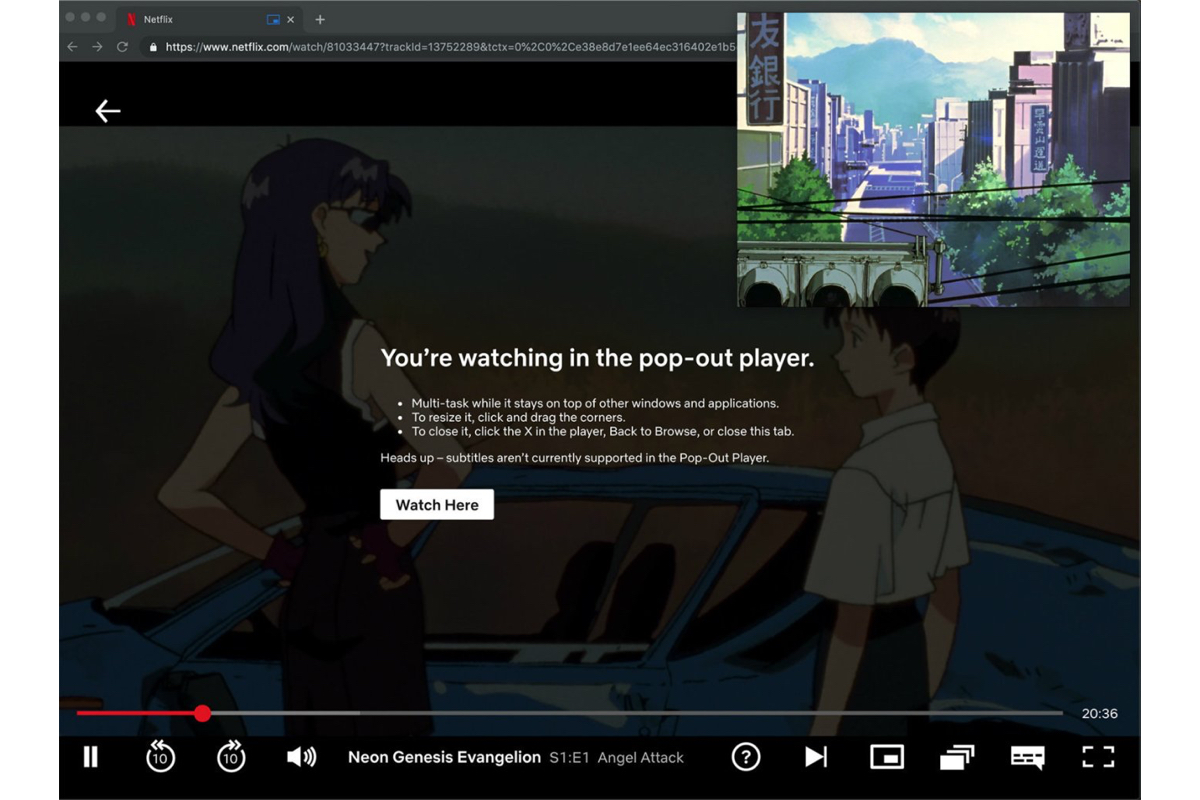Click the pop-out player video window
Viewport: 1200px width, 800px height.
pyautogui.click(x=934, y=159)
